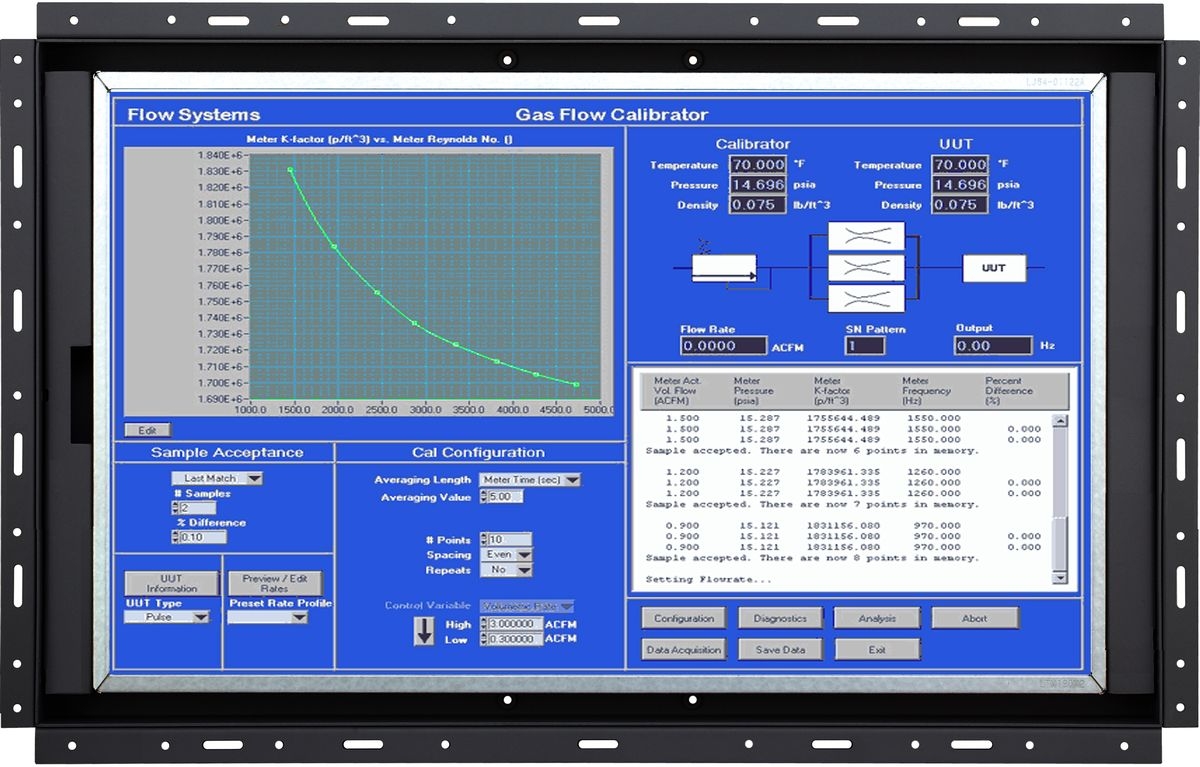This screenshot has height=767, width=1200.
Task: Click the 'Gas Flow Calibrator' title text
Action: tap(611, 115)
